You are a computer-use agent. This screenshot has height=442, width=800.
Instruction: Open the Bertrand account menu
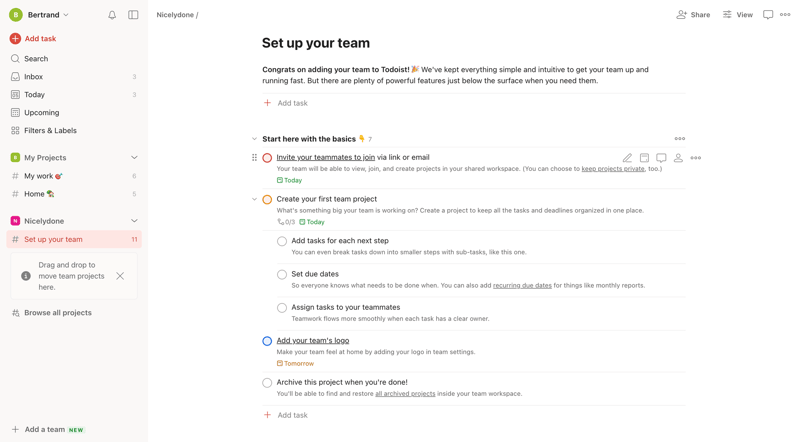(39, 15)
